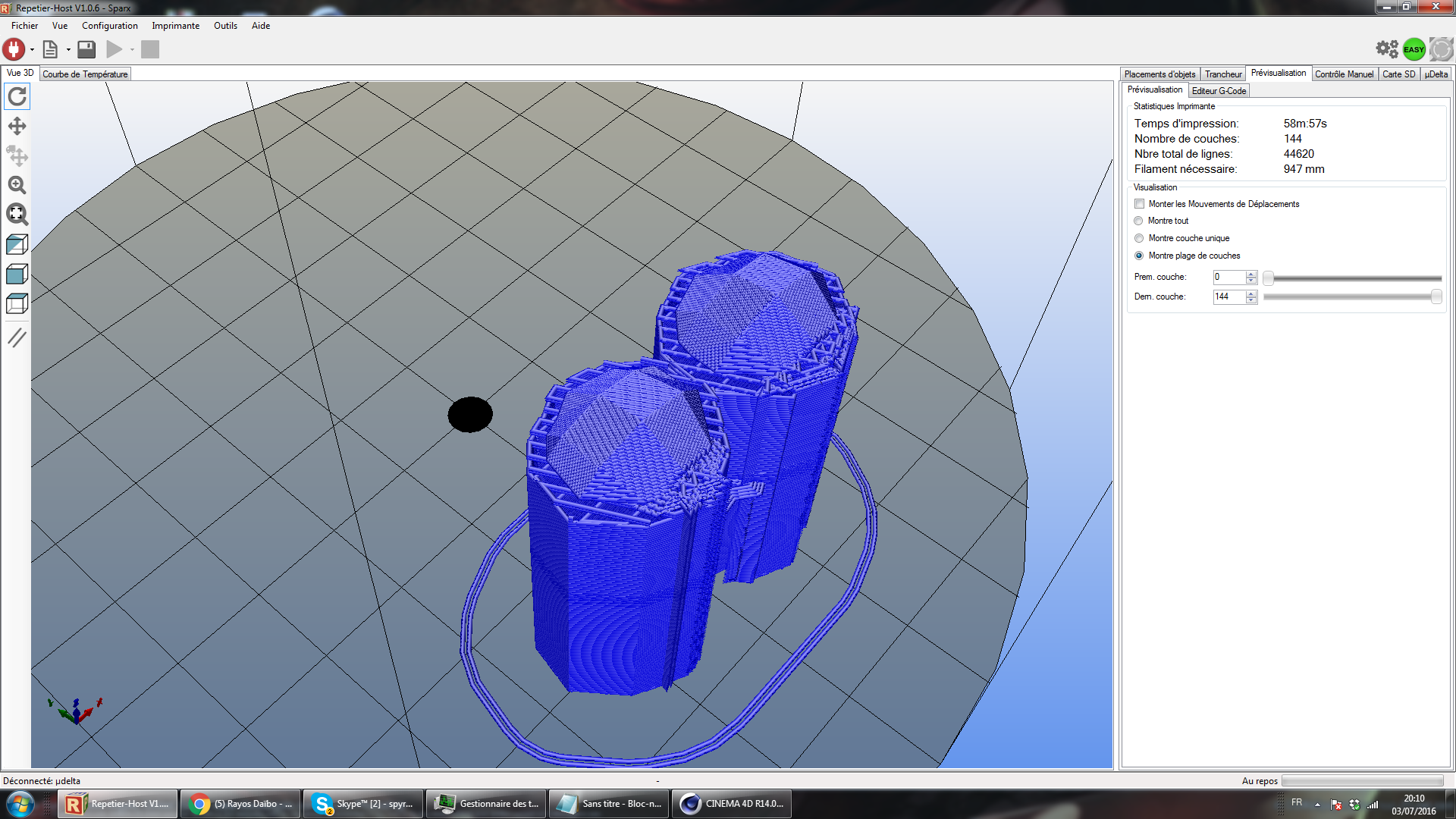Click the Save (floppy disk) toolbar icon

coord(86,49)
